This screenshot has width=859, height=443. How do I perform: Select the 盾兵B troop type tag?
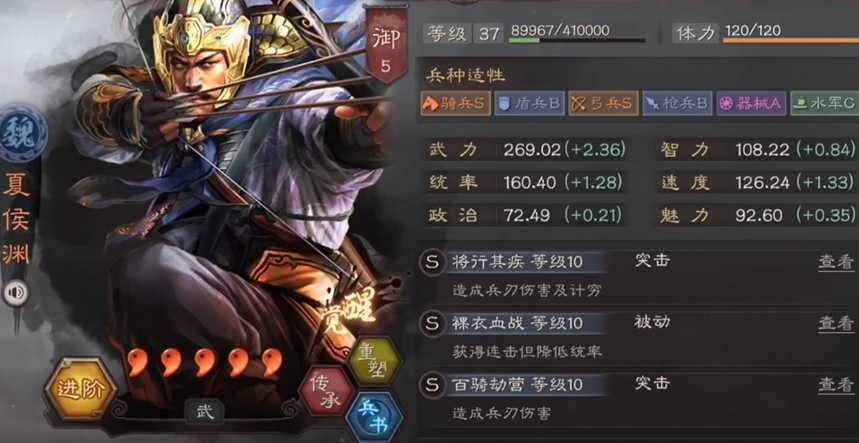pyautogui.click(x=529, y=103)
